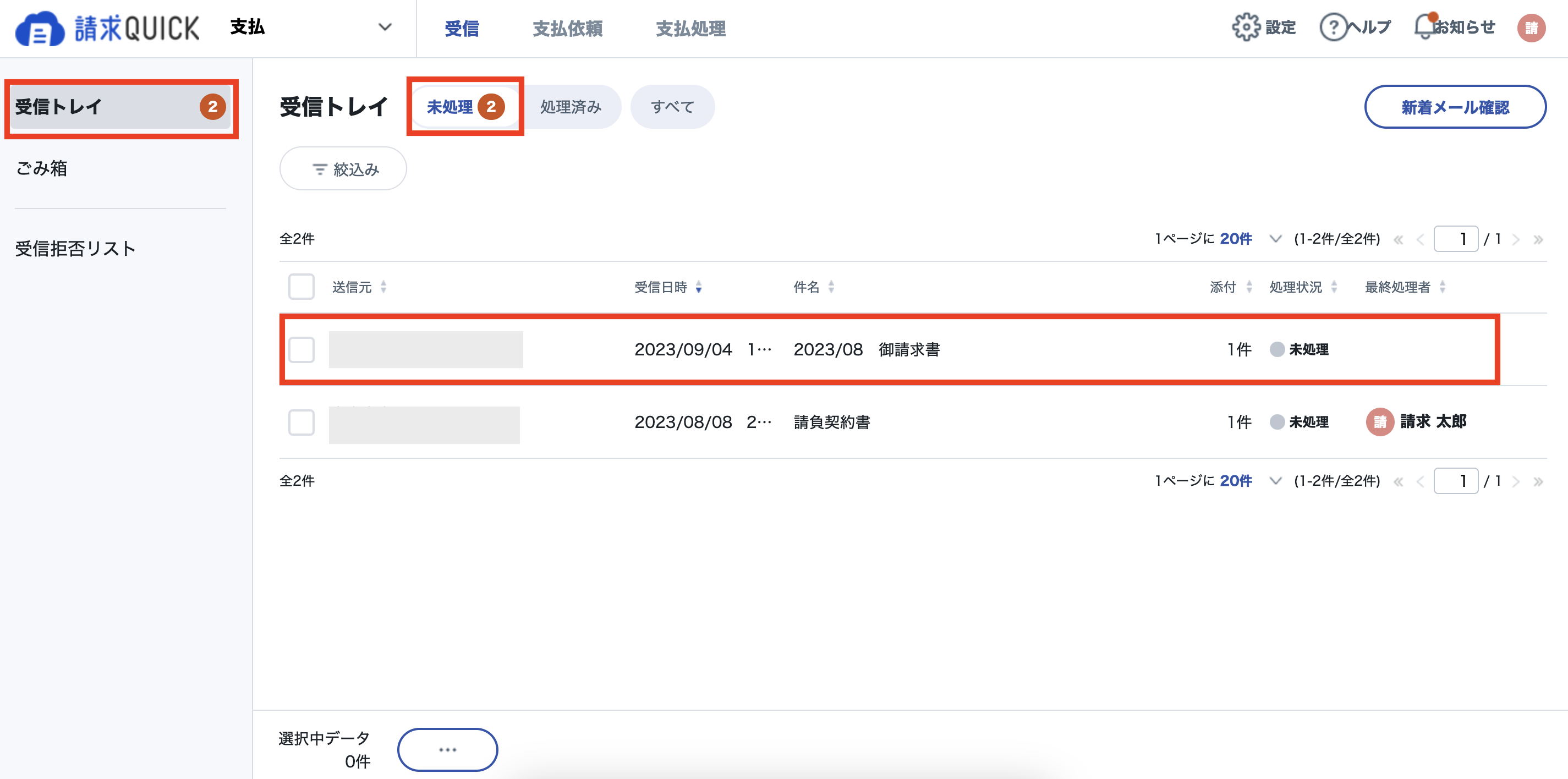This screenshot has height=779, width=1568.
Task: Open the 支払依頼 top navigation tab
Action: point(567,28)
